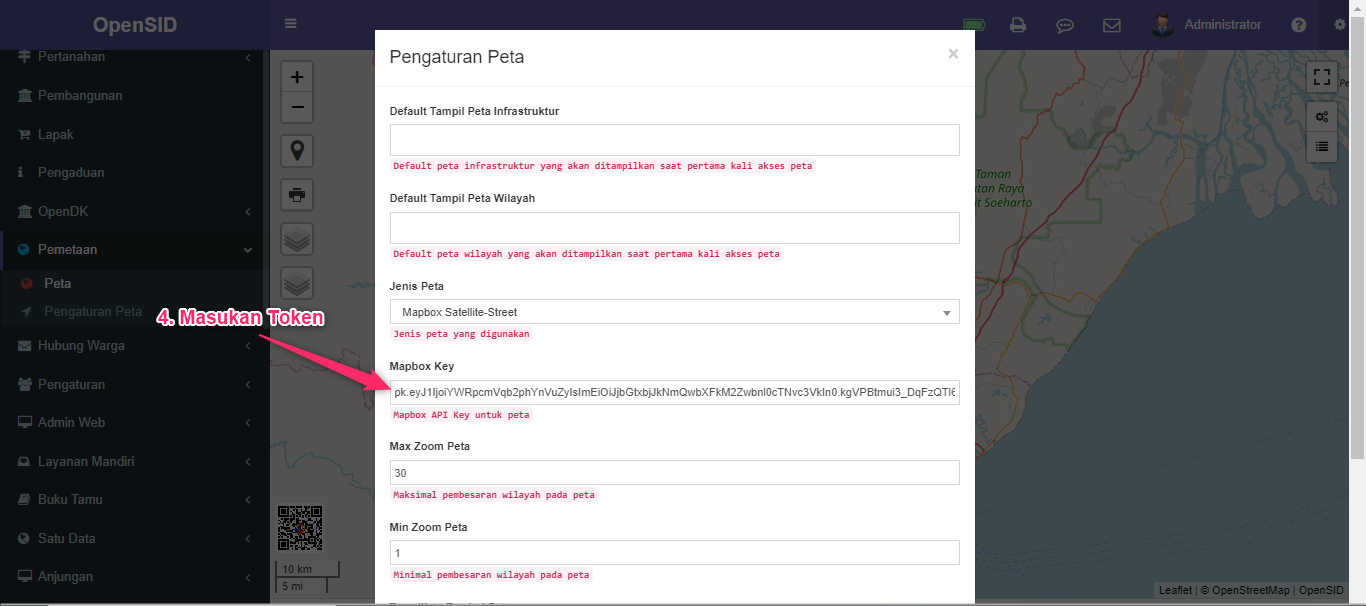Zoom in using the plus control
1366x606 pixels.
pyautogui.click(x=296, y=75)
